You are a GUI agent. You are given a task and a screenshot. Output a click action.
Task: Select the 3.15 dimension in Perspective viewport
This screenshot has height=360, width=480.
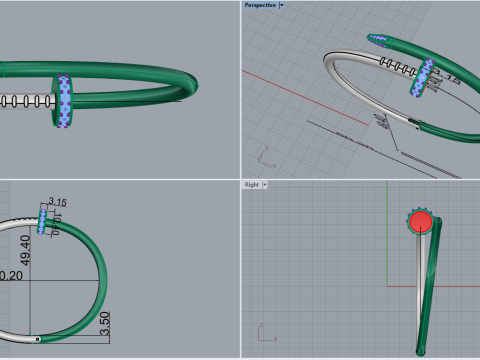[x=447, y=77]
